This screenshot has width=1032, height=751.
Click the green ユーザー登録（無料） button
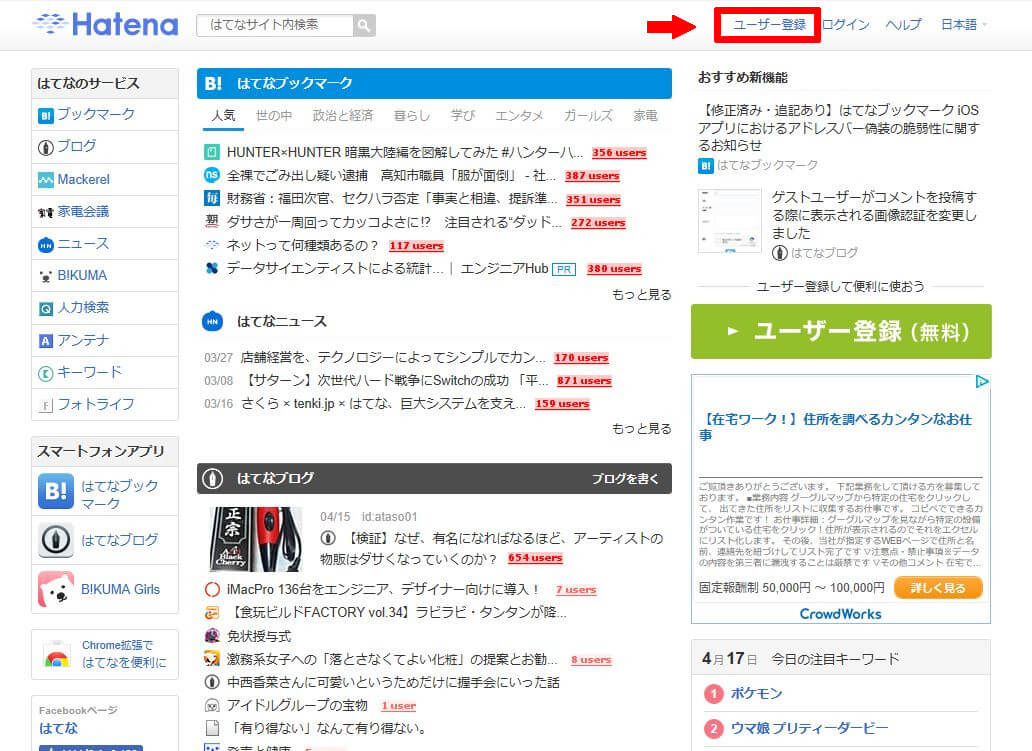pos(841,331)
